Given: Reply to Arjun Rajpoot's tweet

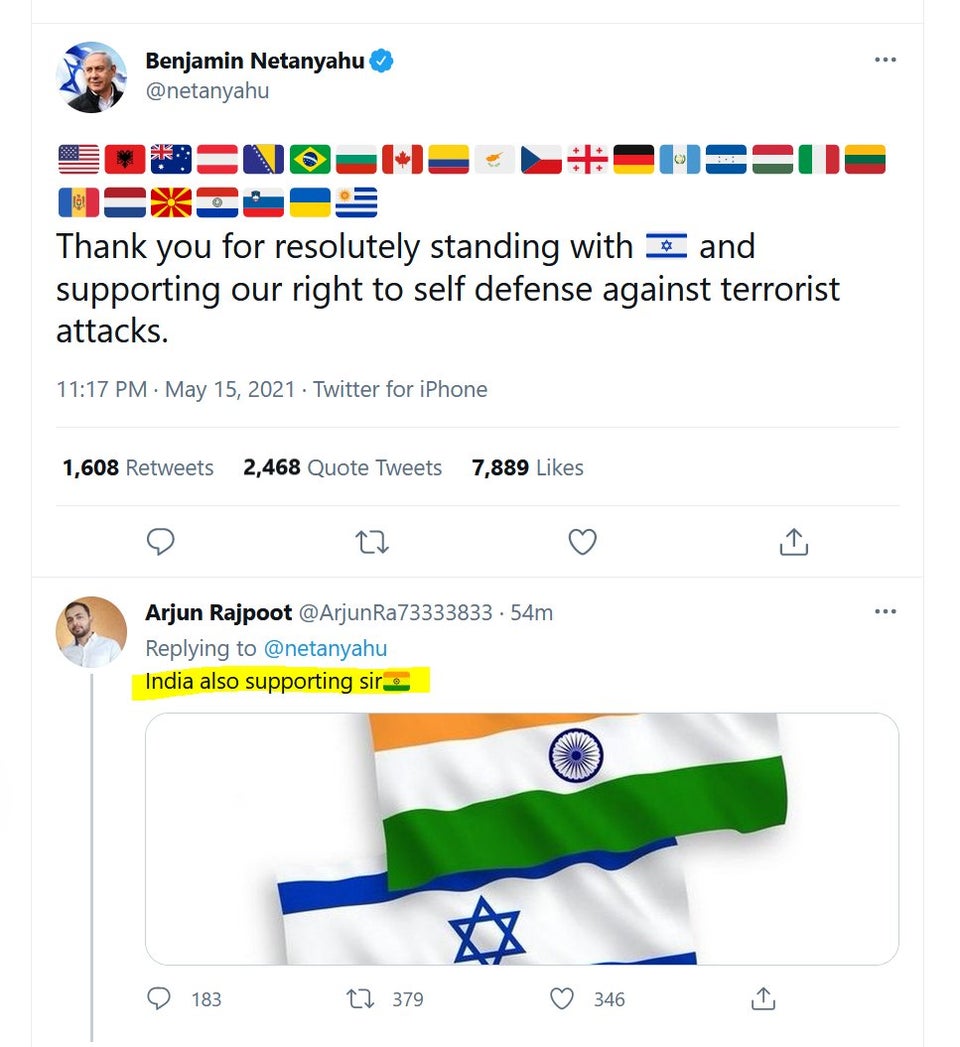Looking at the screenshot, I should point(162,998).
